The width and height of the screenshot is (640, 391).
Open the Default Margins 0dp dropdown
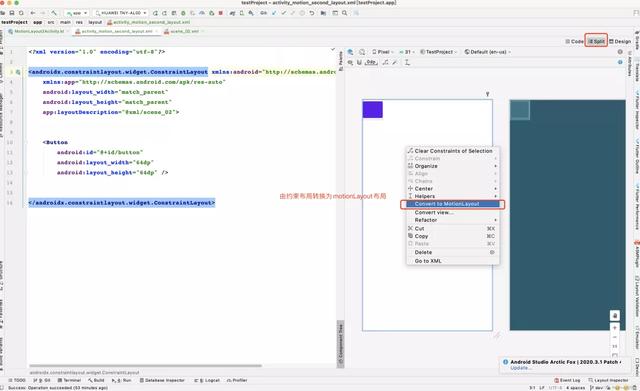[371, 62]
